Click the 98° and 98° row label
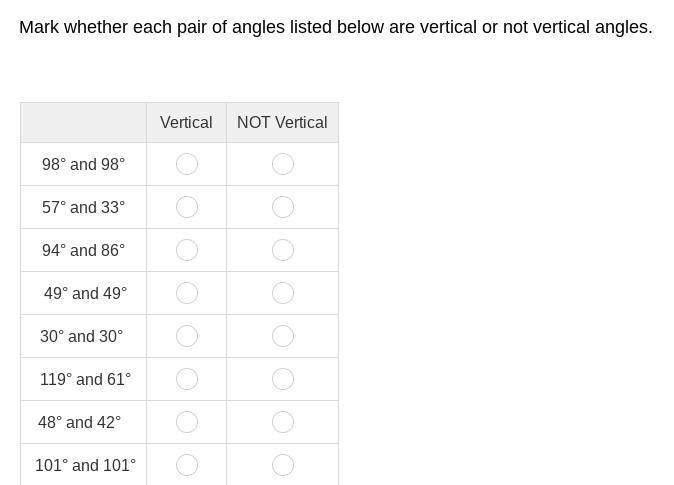This screenshot has width=674, height=485. pos(84,164)
